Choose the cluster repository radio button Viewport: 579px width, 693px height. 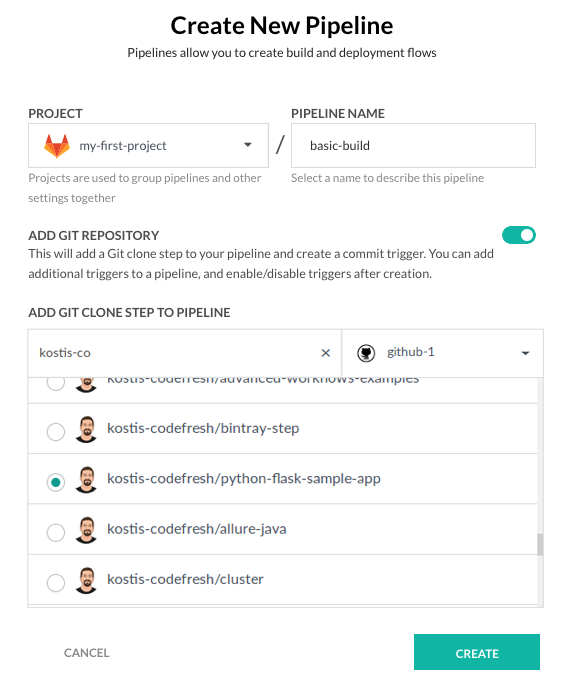click(56, 583)
